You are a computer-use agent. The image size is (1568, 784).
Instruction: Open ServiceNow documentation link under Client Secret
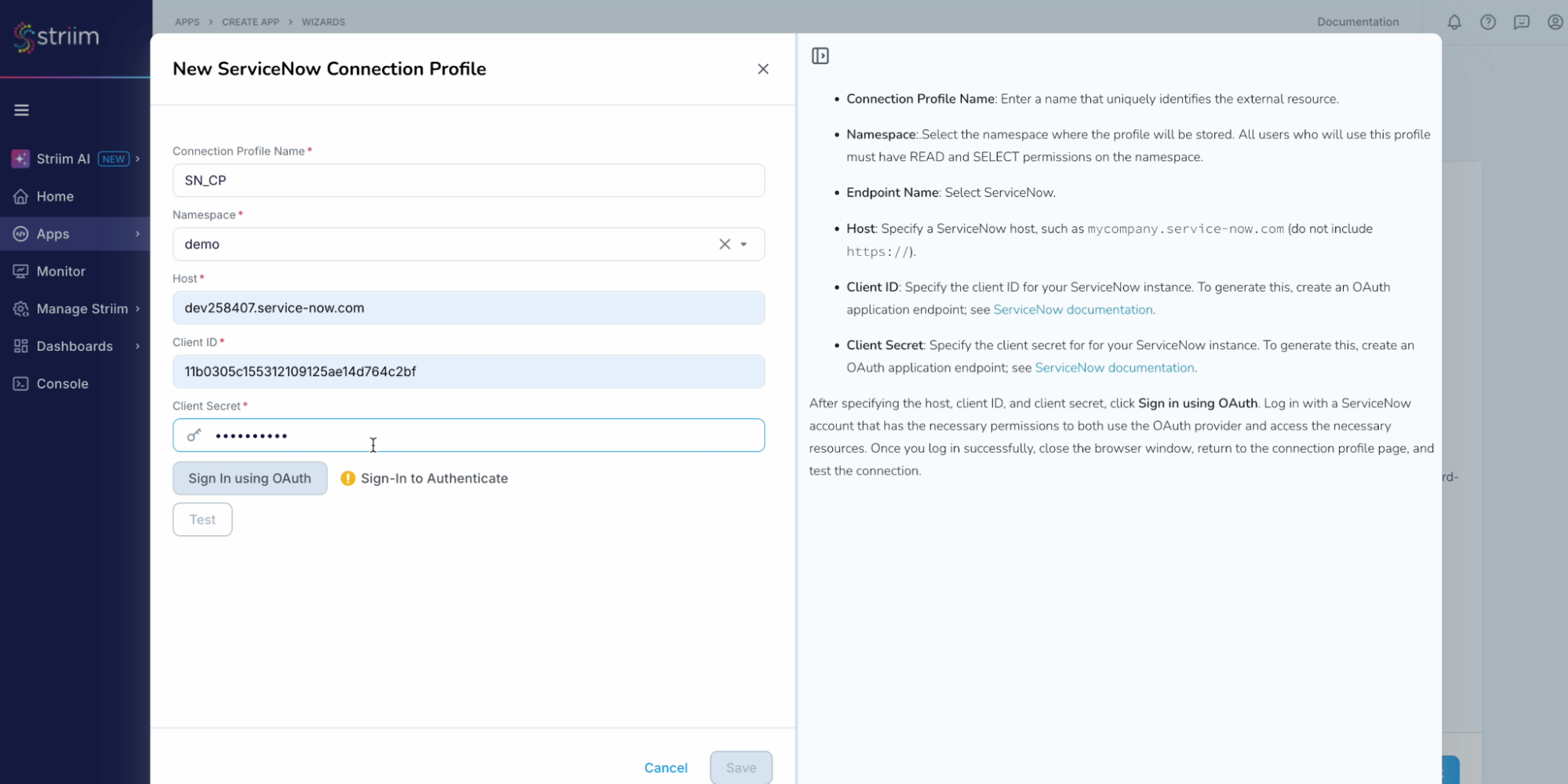[x=1115, y=368]
